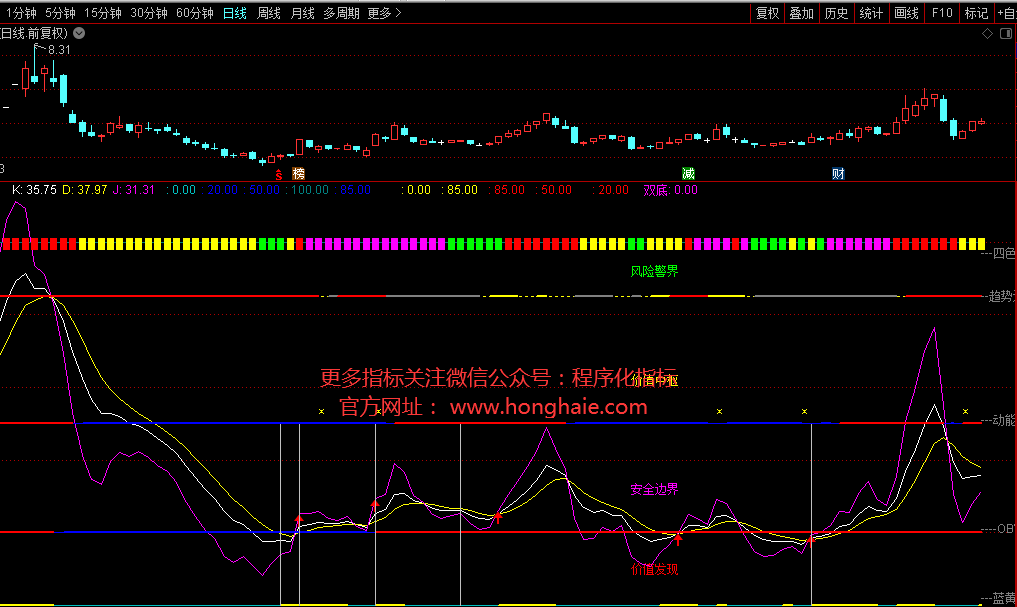1017x607 pixels.
Task: Switch to the 5分钟 period tab
Action: pyautogui.click(x=60, y=13)
